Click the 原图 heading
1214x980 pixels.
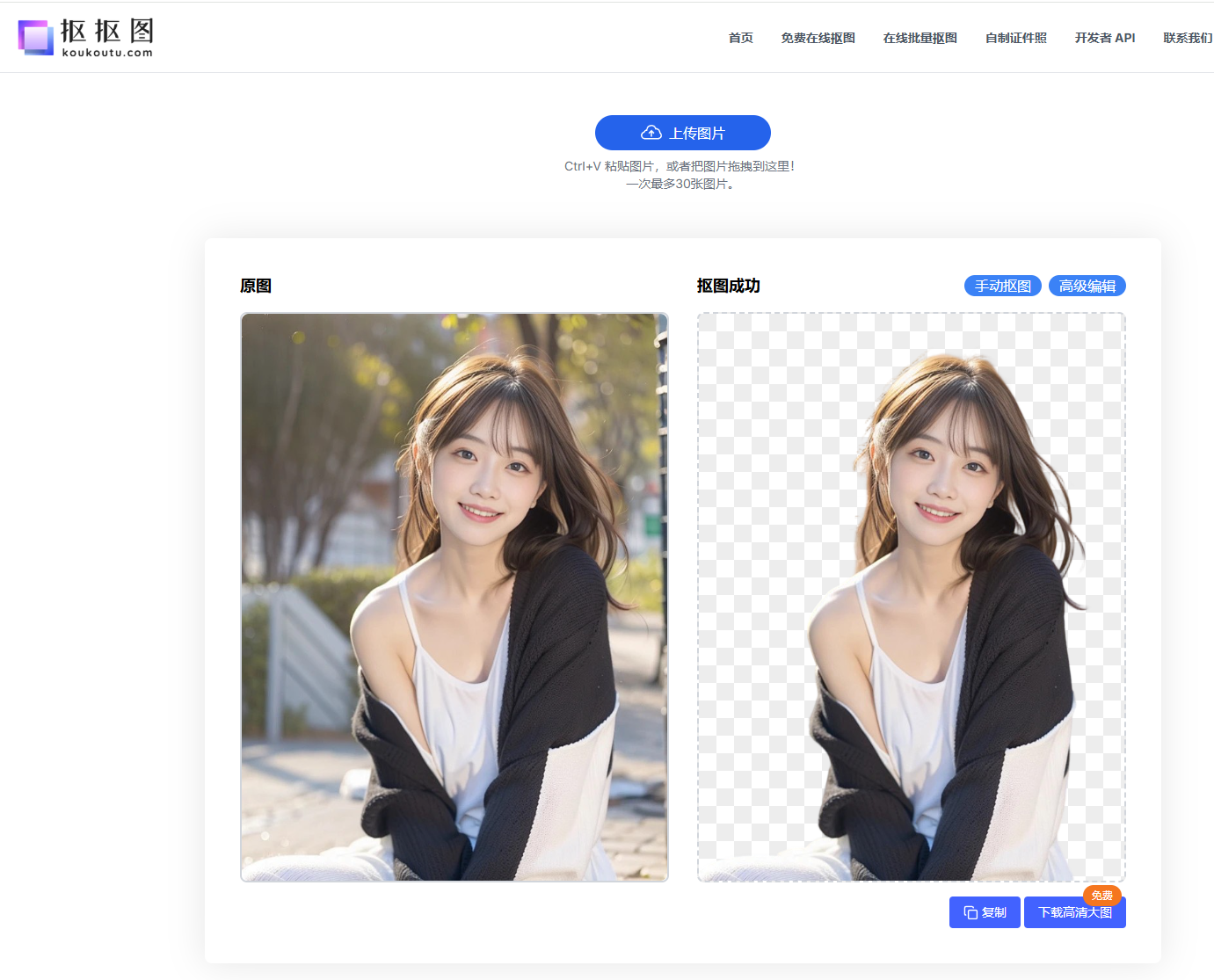pyautogui.click(x=256, y=286)
